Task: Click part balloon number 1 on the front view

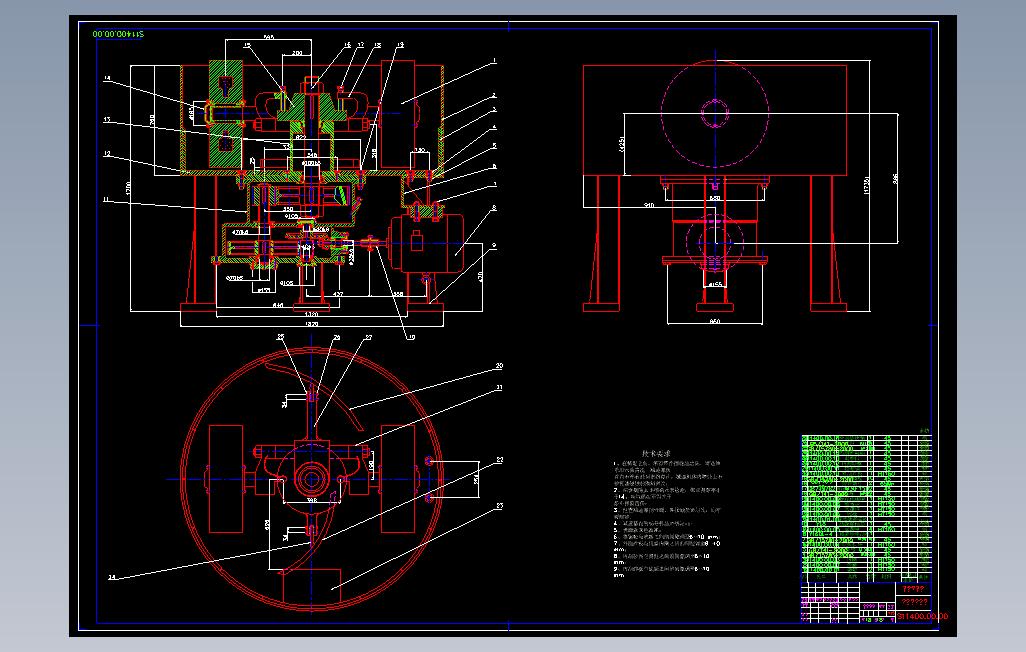Action: 495,60
